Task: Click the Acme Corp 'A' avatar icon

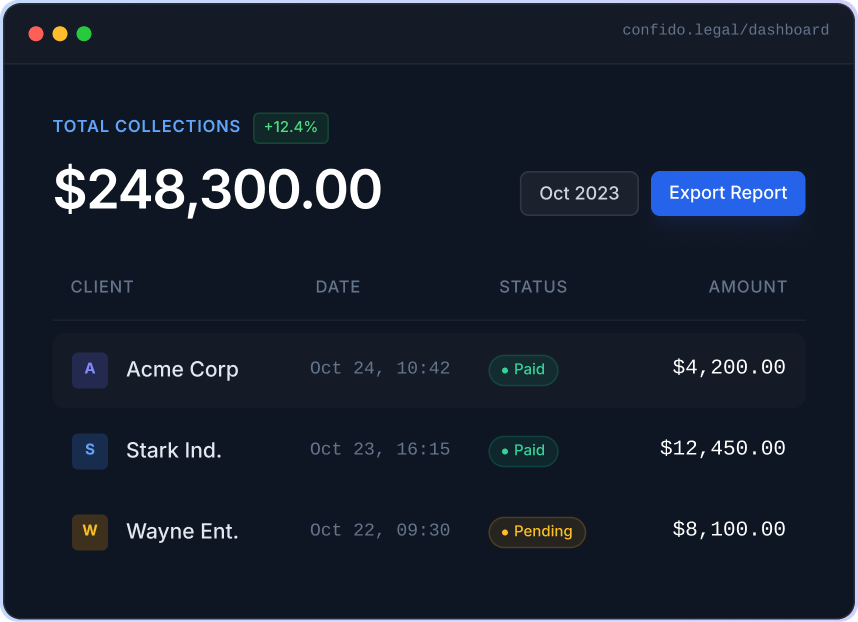Action: (x=90, y=370)
